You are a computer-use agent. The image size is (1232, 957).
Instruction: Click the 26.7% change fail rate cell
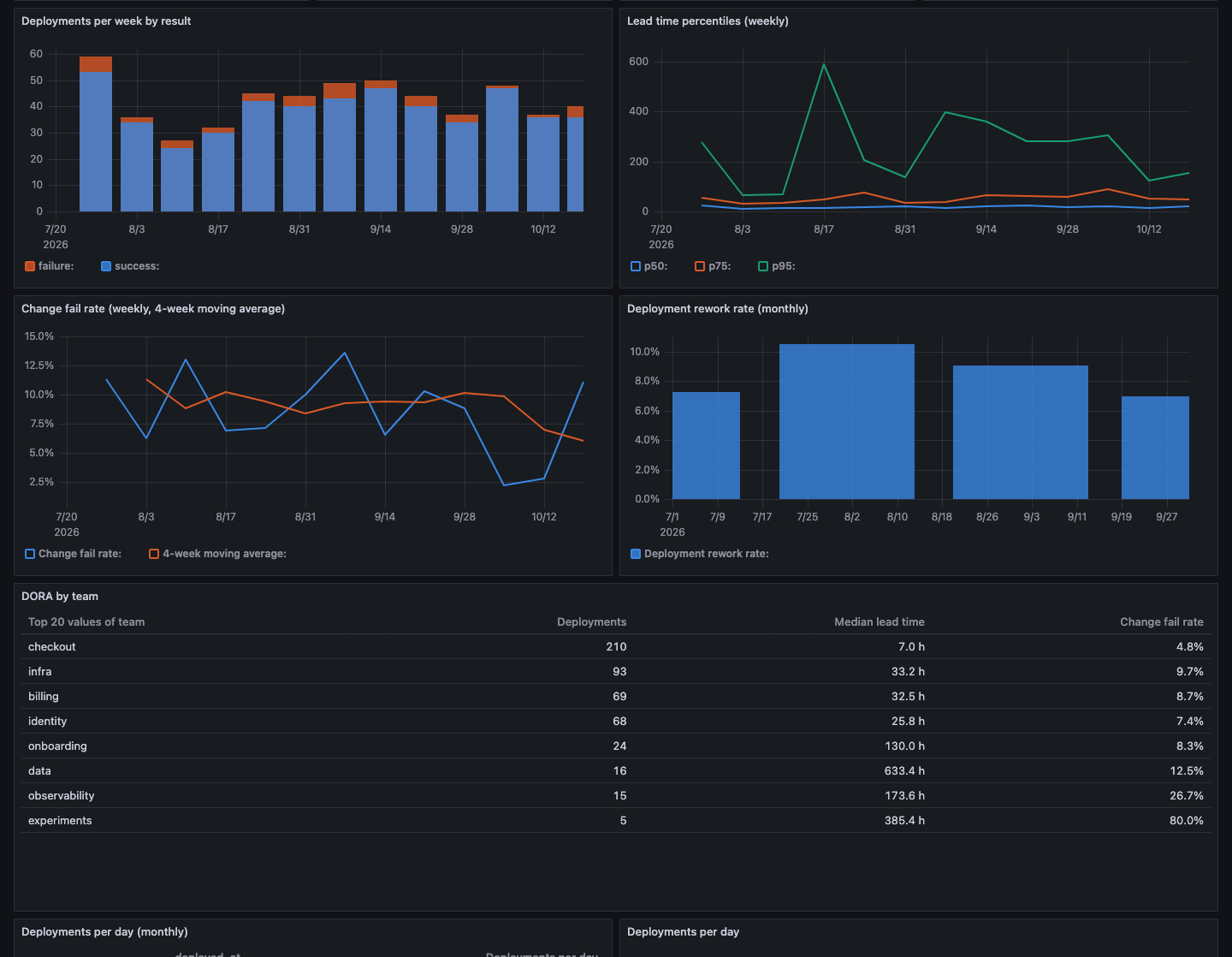[1187, 795]
